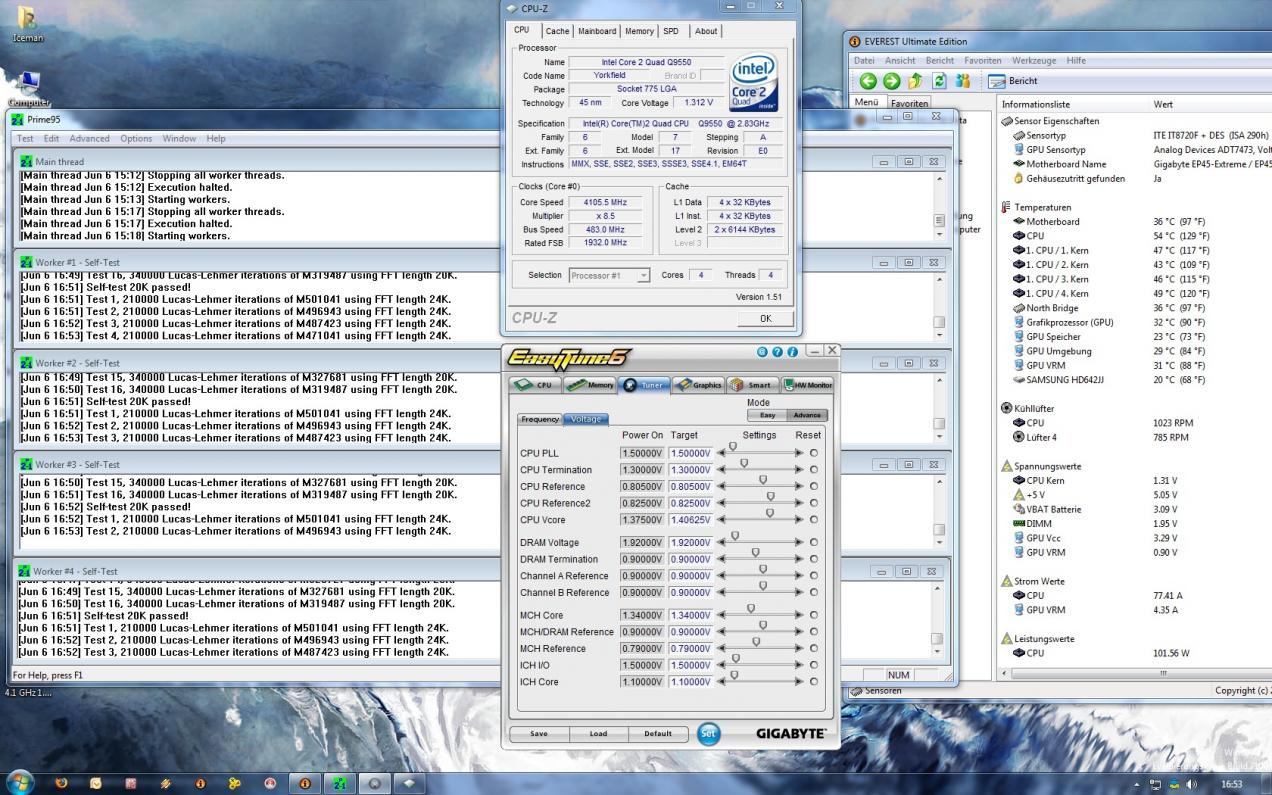
Task: Click DRAM Voltage Target value field
Action: click(x=691, y=543)
